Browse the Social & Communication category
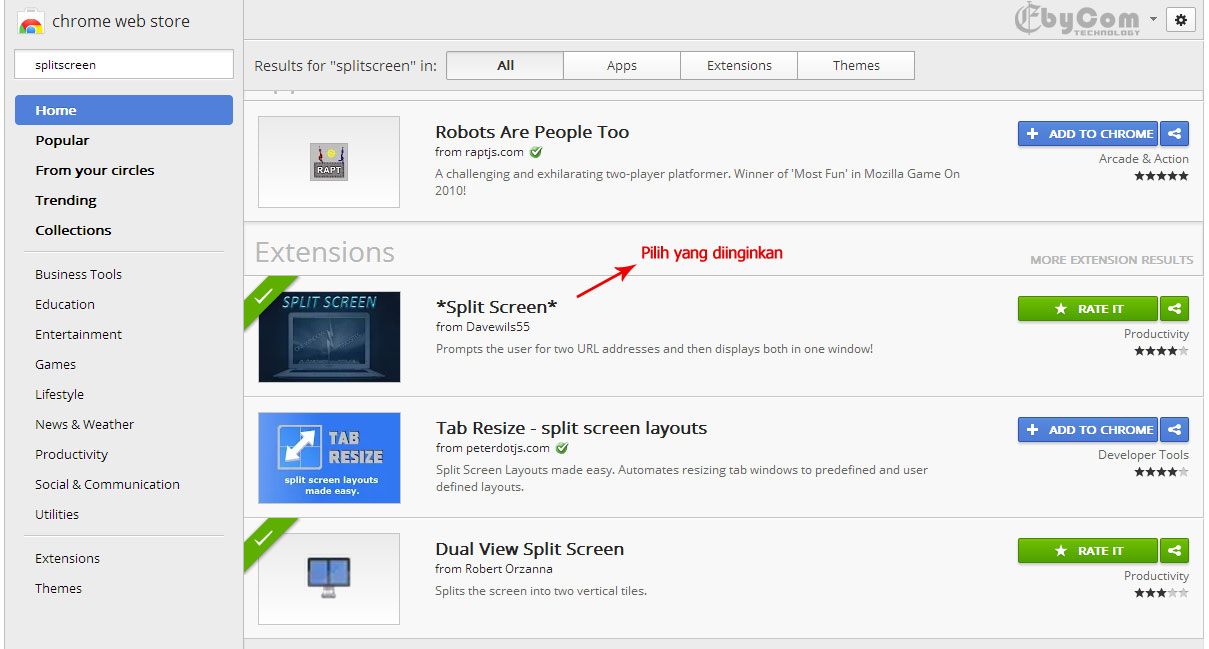 (x=107, y=484)
